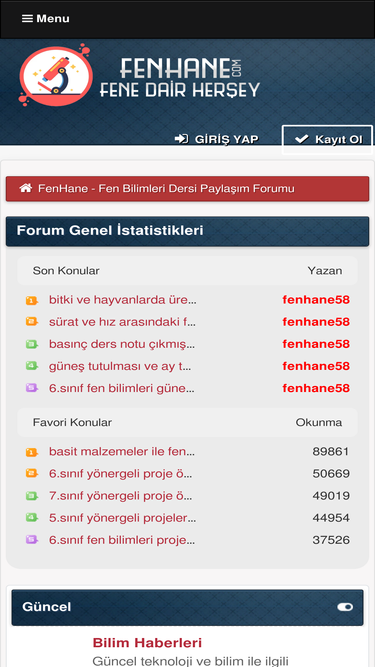Image resolution: width=375 pixels, height=667 pixels.
Task: Click the home icon in breadcrumb bar
Action: 26,188
